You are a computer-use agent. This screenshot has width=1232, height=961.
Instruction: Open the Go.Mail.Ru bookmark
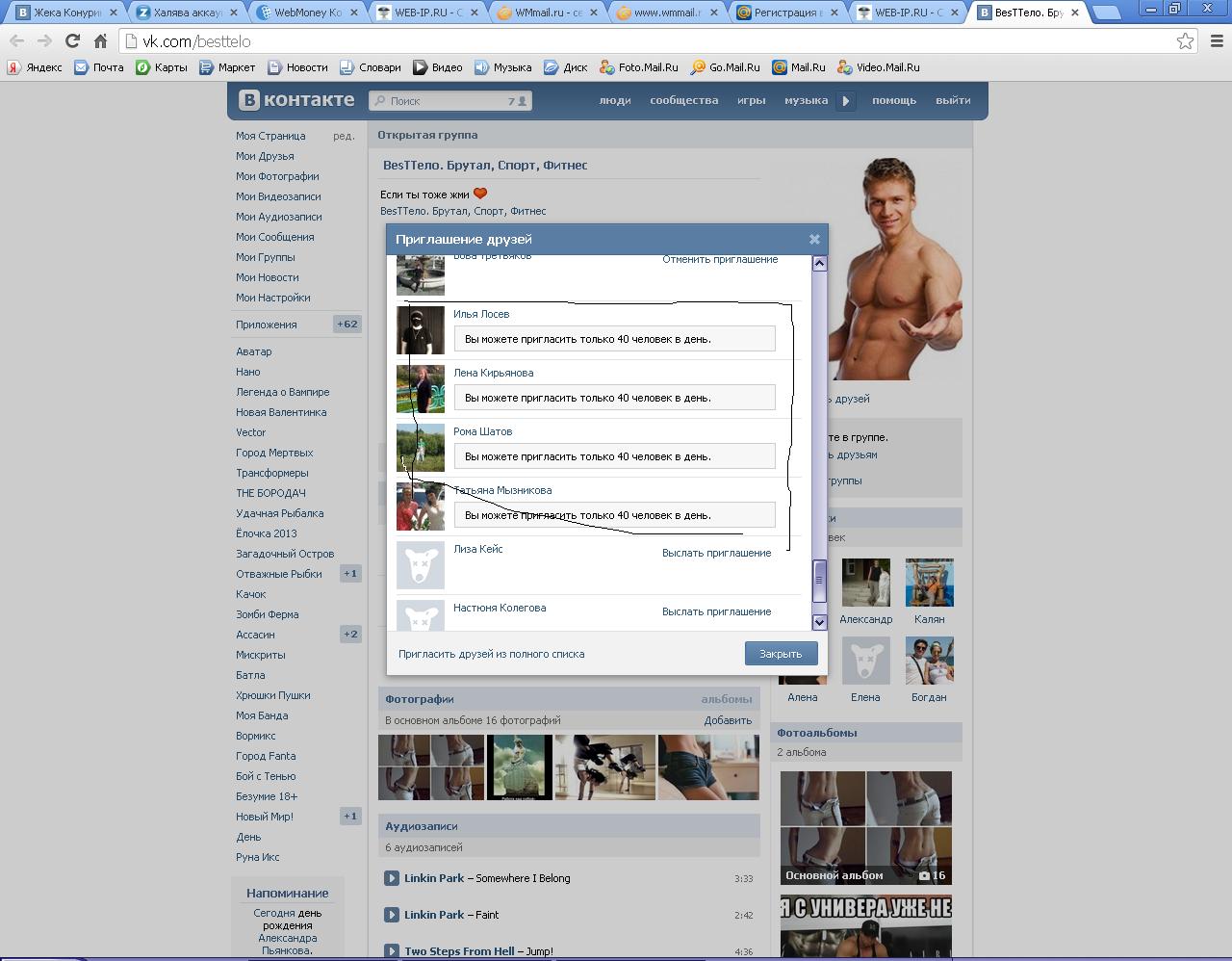coord(725,67)
